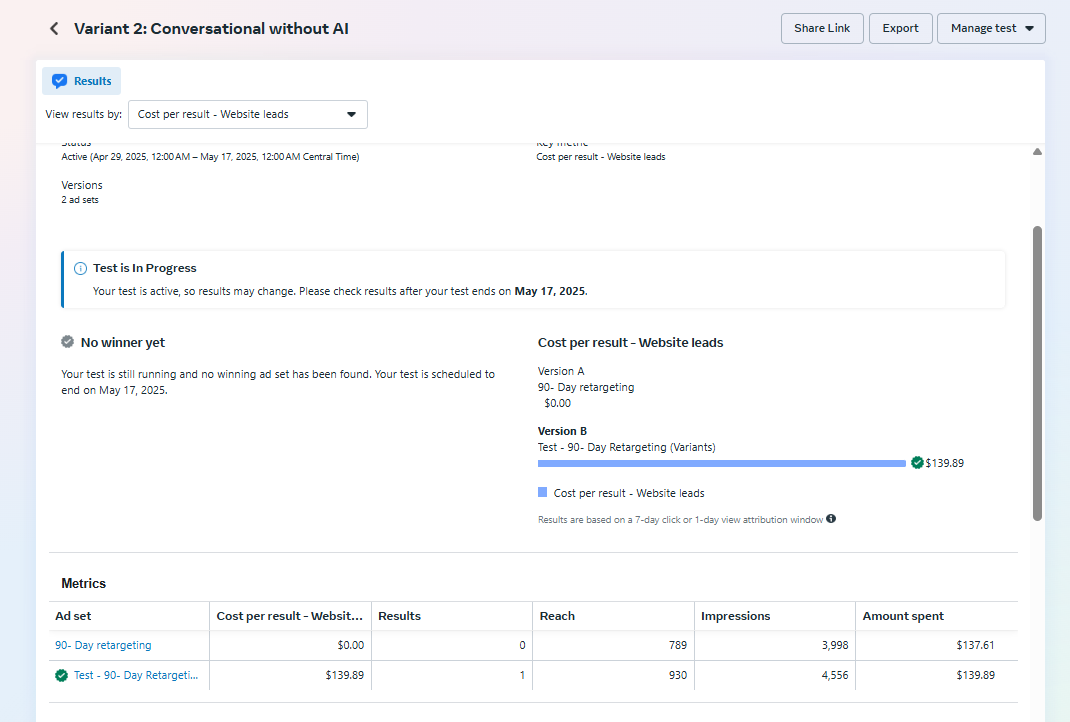The width and height of the screenshot is (1070, 722).
Task: Click the attribution window info icon
Action: tap(830, 519)
